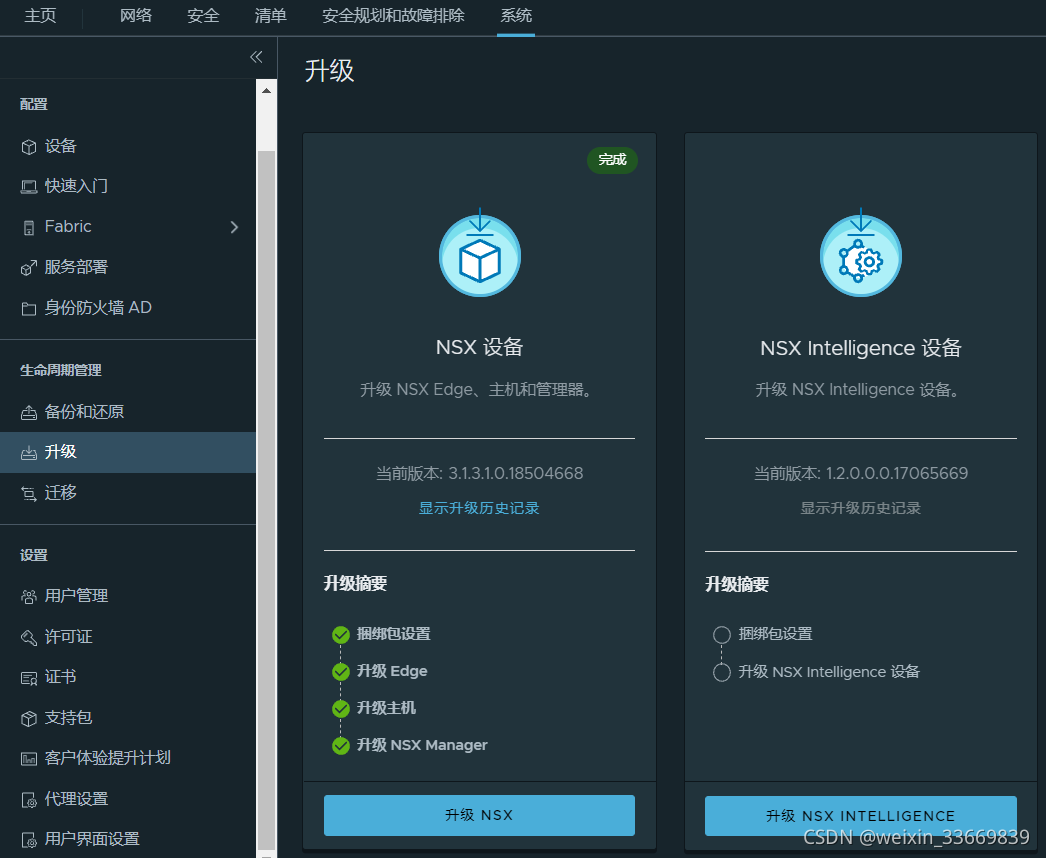Click the 支持包 package icon
The height and width of the screenshot is (858, 1046).
click(29, 719)
